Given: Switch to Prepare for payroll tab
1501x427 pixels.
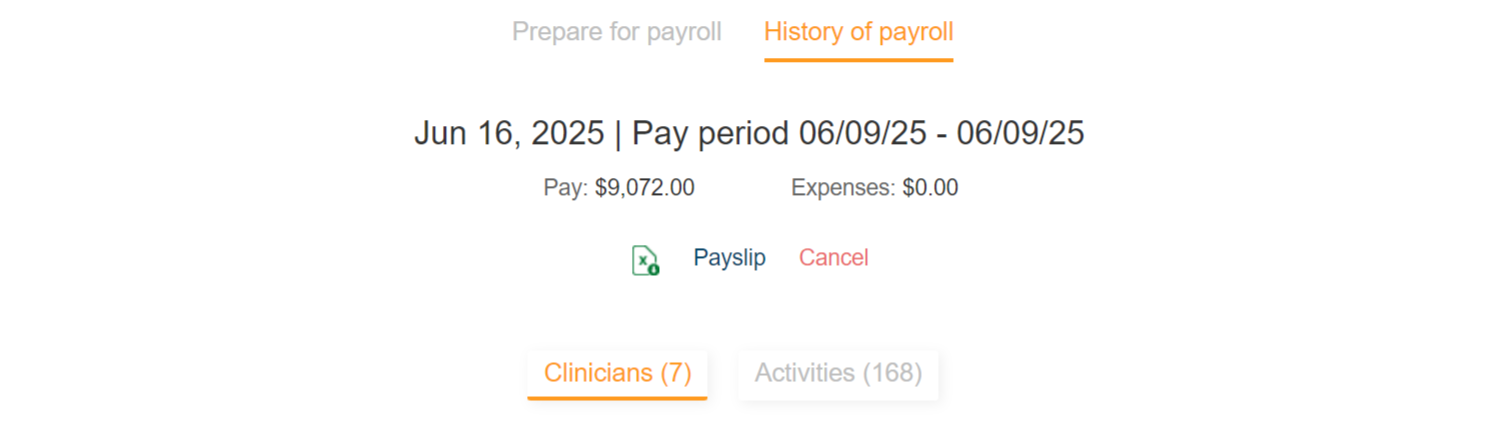Looking at the screenshot, I should [616, 32].
